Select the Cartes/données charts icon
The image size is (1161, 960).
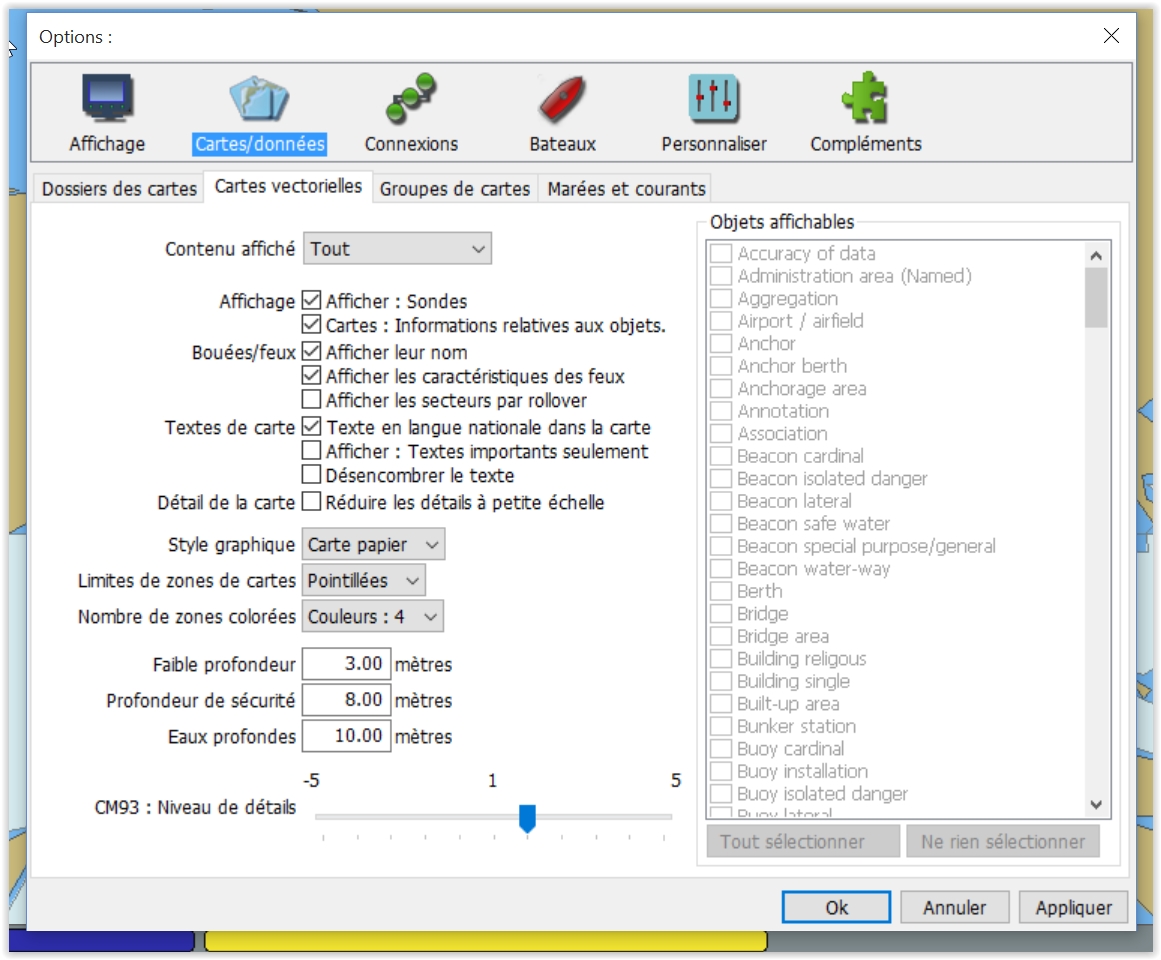click(259, 101)
